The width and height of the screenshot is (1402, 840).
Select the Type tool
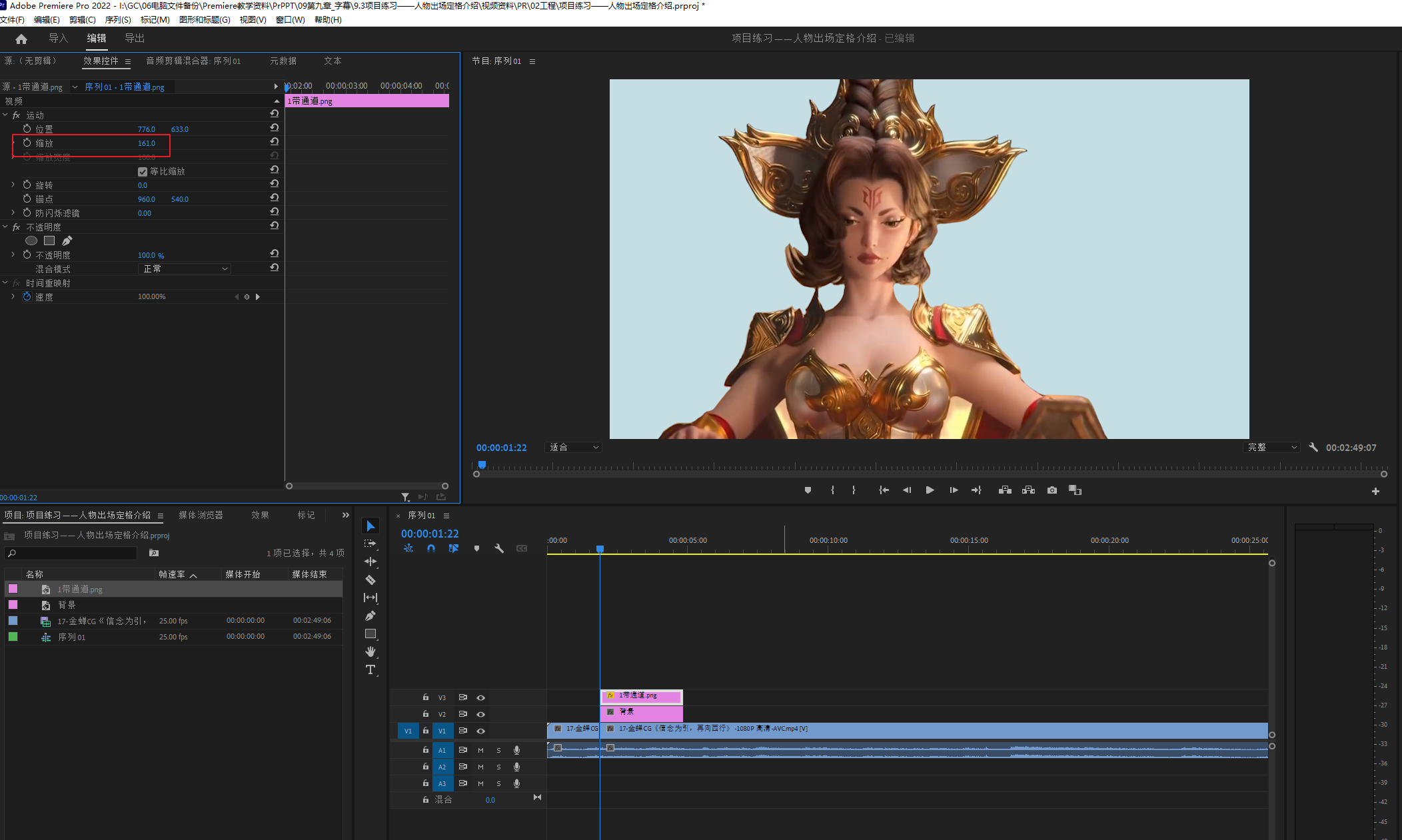370,669
